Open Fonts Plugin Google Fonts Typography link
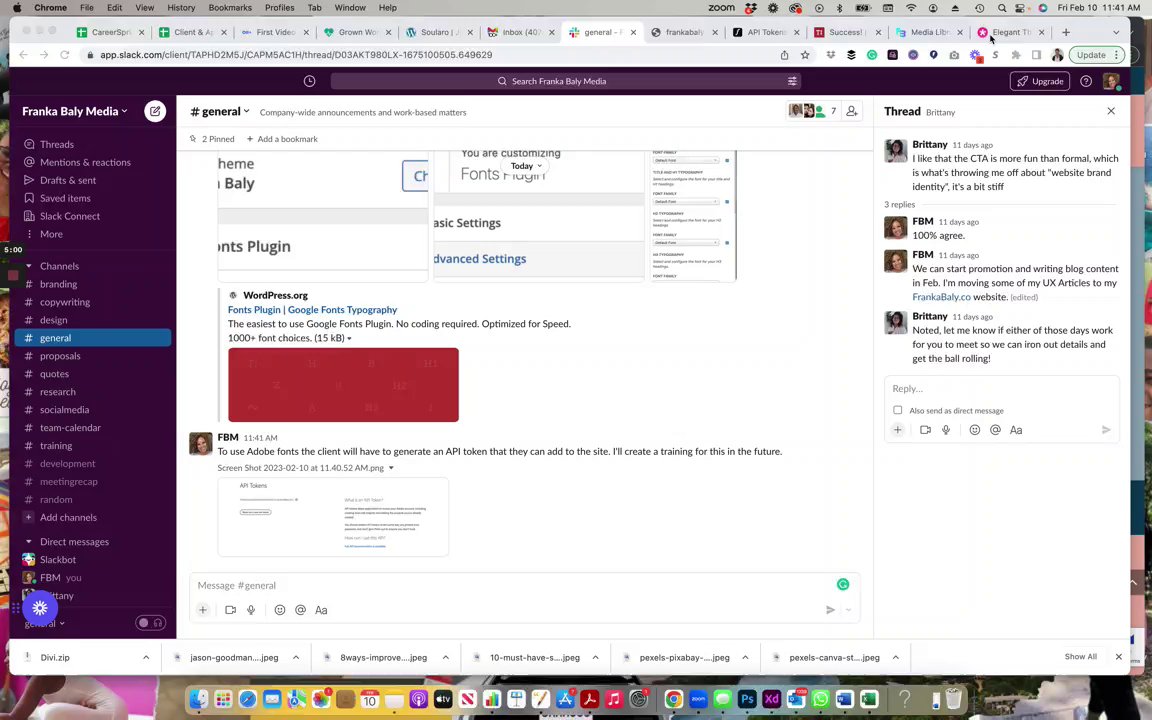The width and height of the screenshot is (1152, 720). pyautogui.click(x=312, y=310)
